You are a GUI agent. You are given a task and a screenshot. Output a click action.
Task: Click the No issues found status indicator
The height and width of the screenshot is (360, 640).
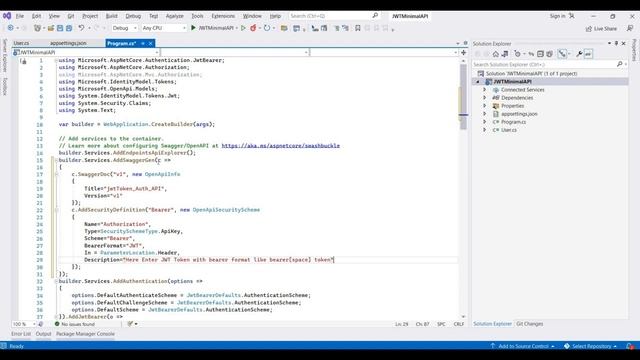[x=75, y=324]
